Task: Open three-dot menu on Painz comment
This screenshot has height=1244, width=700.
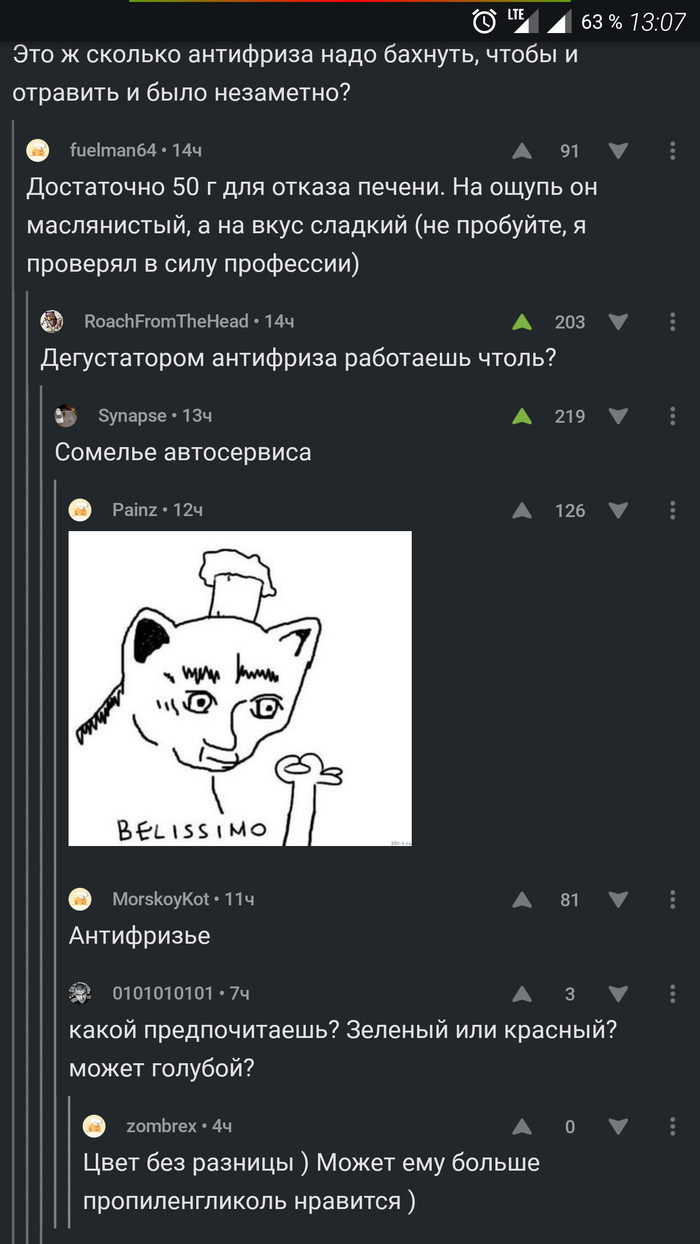Action: pos(672,510)
